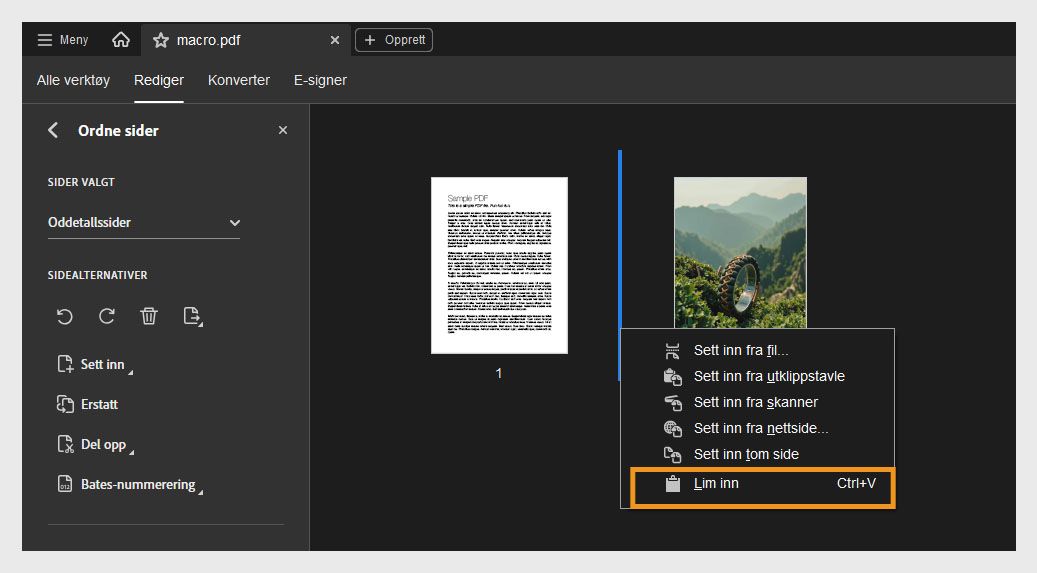Choose Sett inn fra nettside...

(x=757, y=429)
